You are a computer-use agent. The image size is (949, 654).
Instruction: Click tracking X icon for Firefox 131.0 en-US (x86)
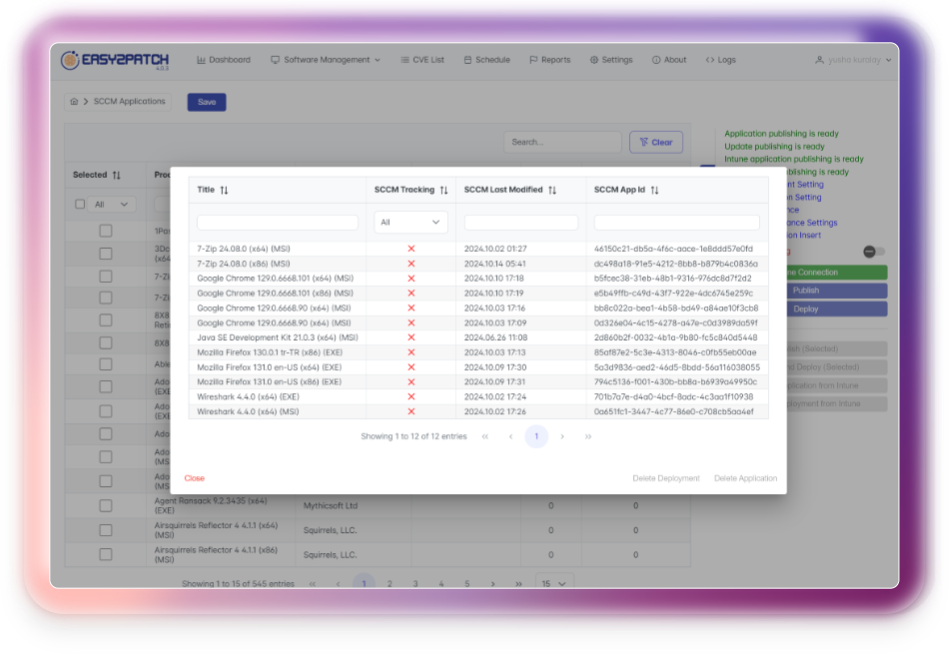coord(411,382)
